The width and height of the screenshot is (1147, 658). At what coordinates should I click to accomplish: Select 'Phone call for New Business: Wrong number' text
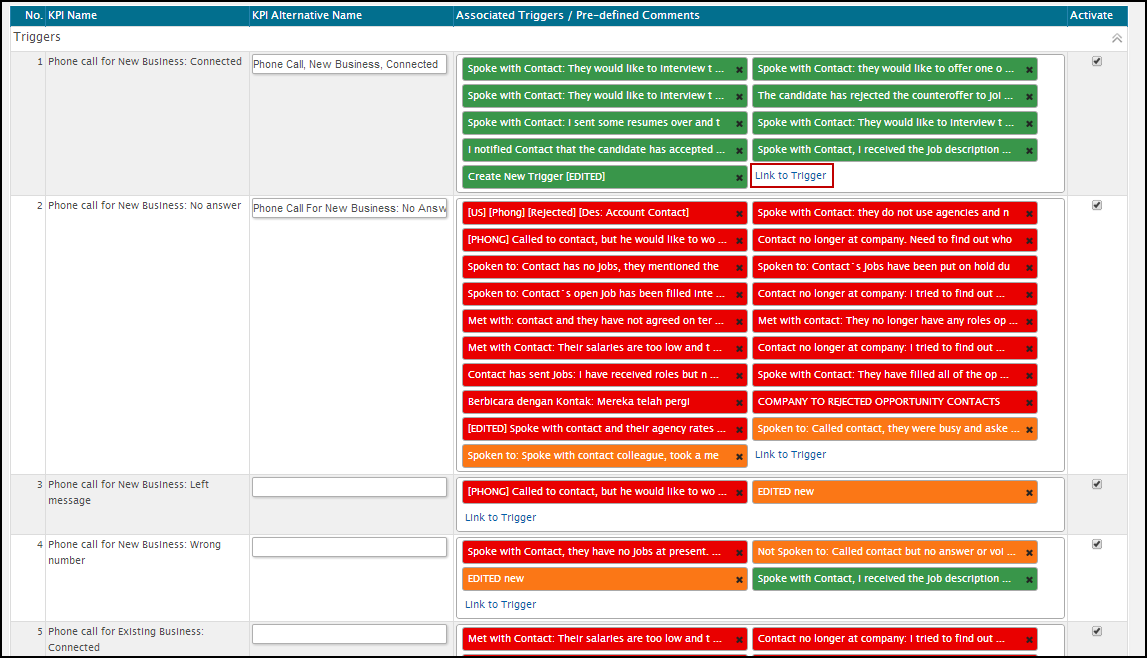135,552
